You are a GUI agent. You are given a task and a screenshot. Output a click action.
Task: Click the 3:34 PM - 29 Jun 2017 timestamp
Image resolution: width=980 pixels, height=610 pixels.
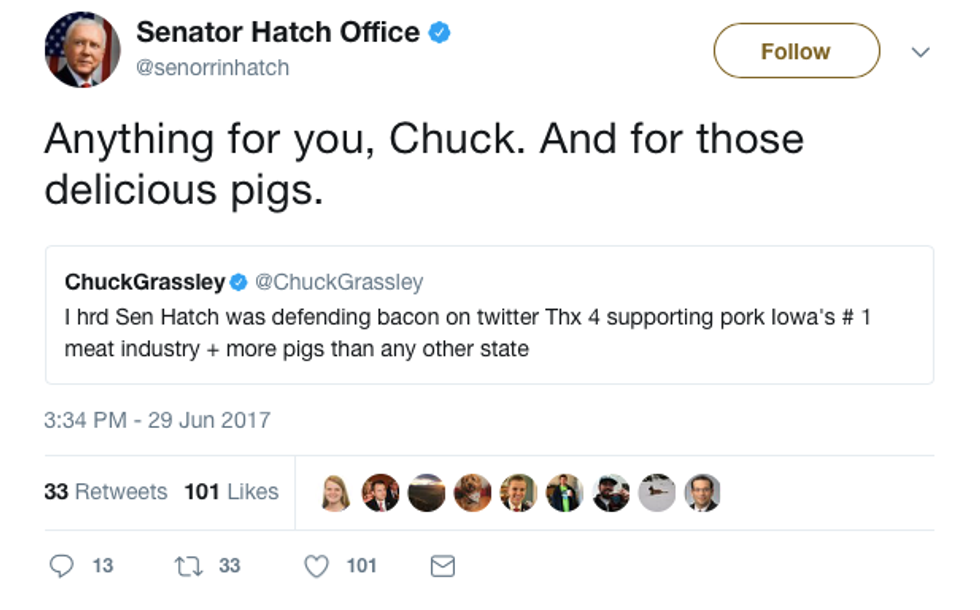[x=157, y=419]
